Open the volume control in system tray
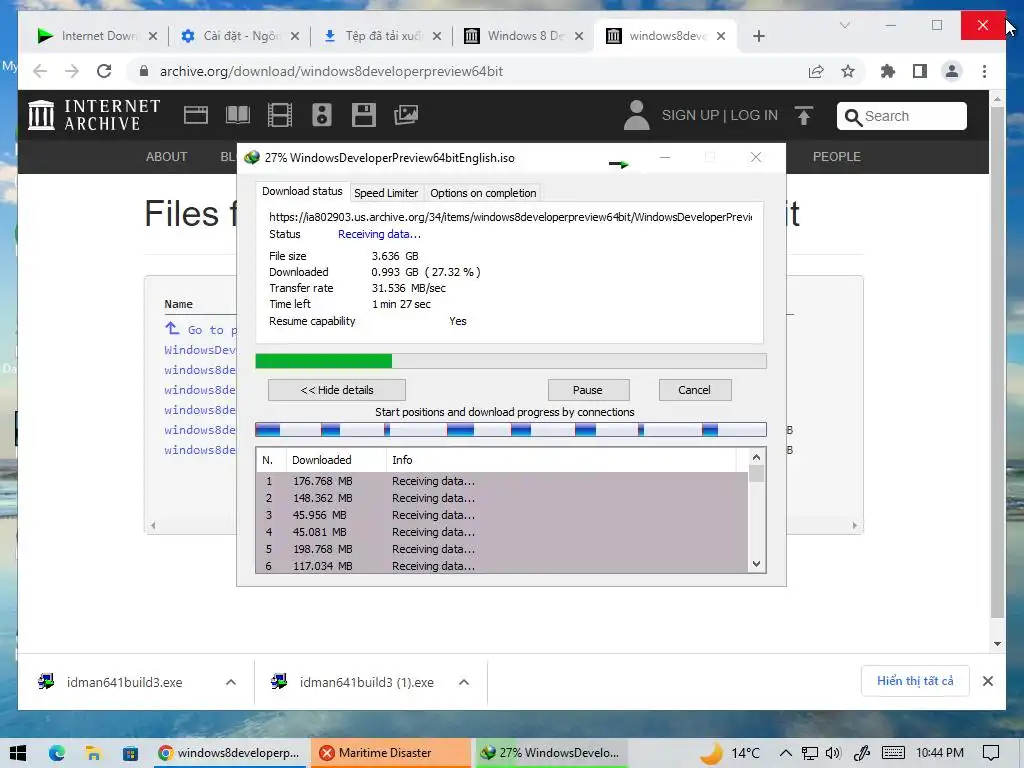1024x768 pixels. [x=833, y=753]
